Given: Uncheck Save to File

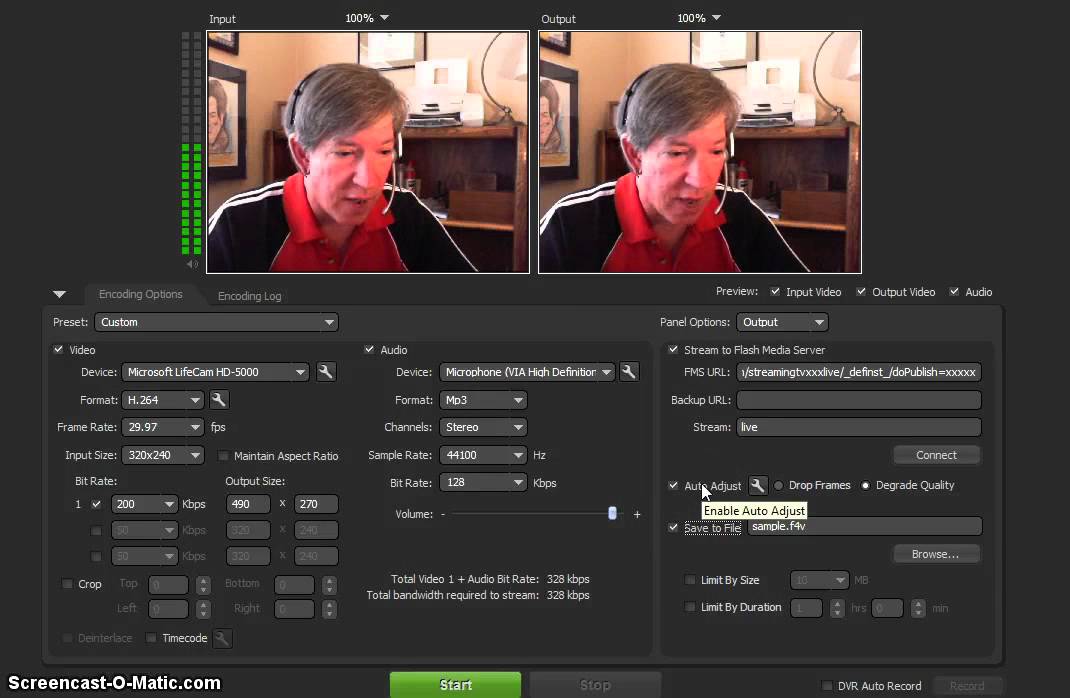Looking at the screenshot, I should click(x=673, y=527).
